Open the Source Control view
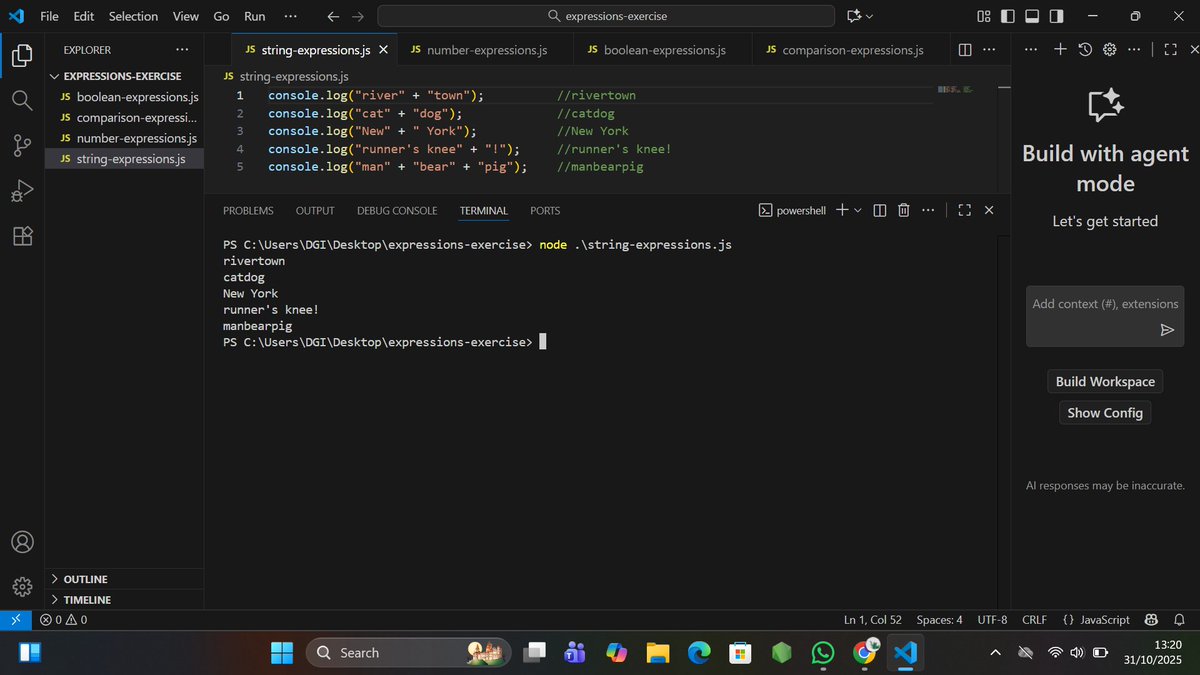The width and height of the screenshot is (1200, 675). tap(22, 145)
